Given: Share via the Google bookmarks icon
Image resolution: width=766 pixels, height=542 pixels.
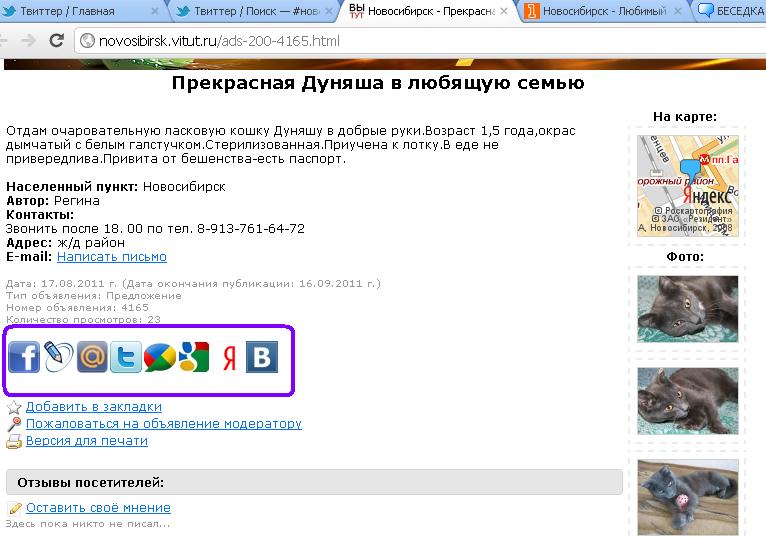Looking at the screenshot, I should pos(194,357).
